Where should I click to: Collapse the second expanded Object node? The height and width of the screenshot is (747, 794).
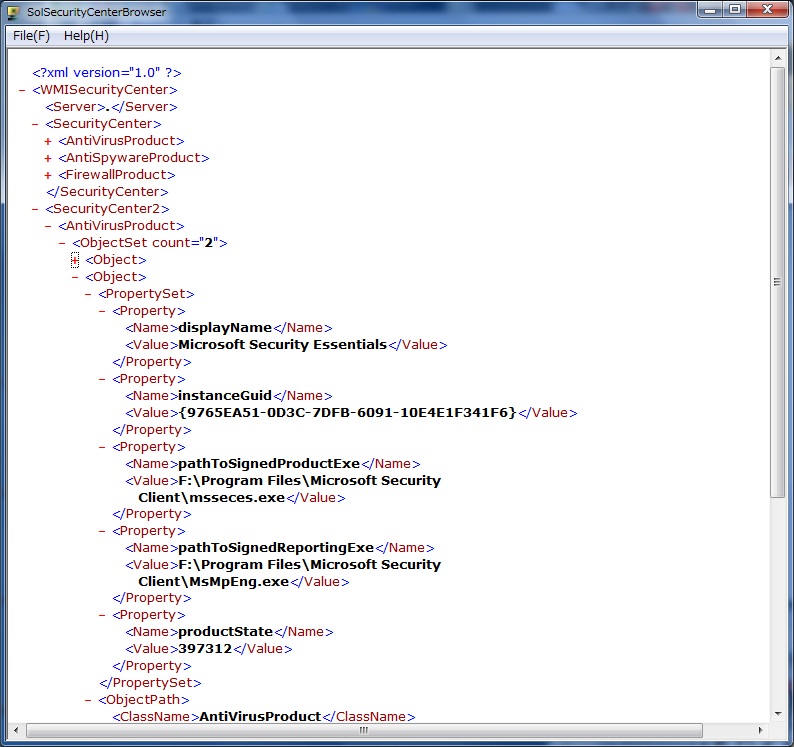[75, 277]
